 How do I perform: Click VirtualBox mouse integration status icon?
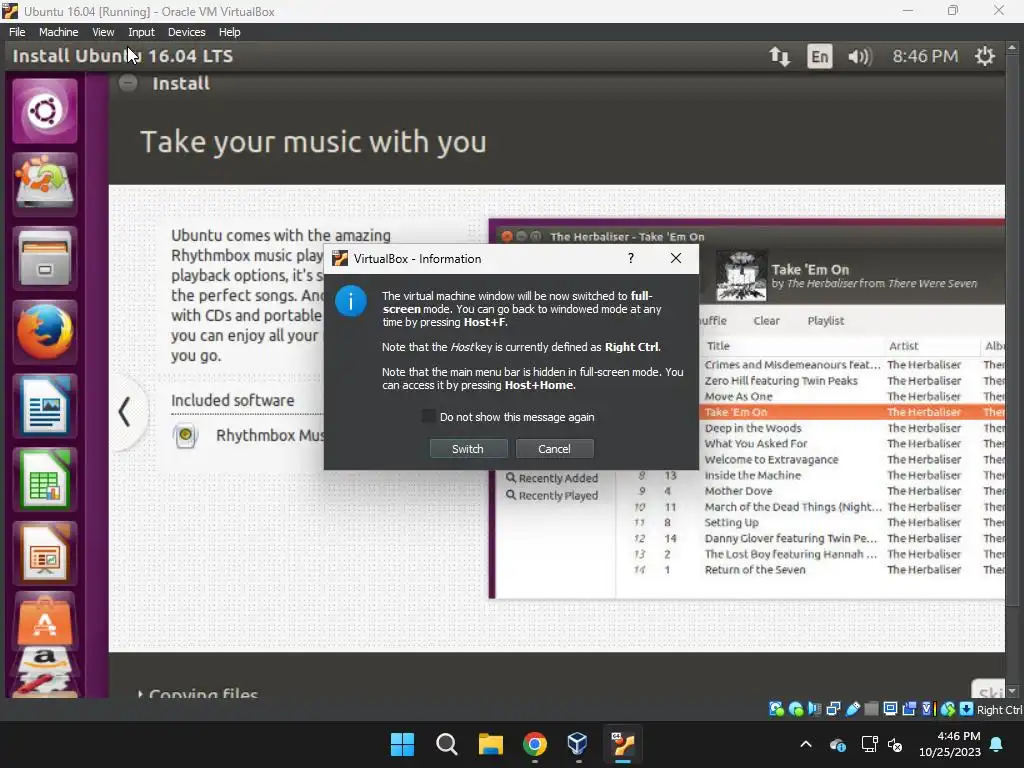click(948, 709)
